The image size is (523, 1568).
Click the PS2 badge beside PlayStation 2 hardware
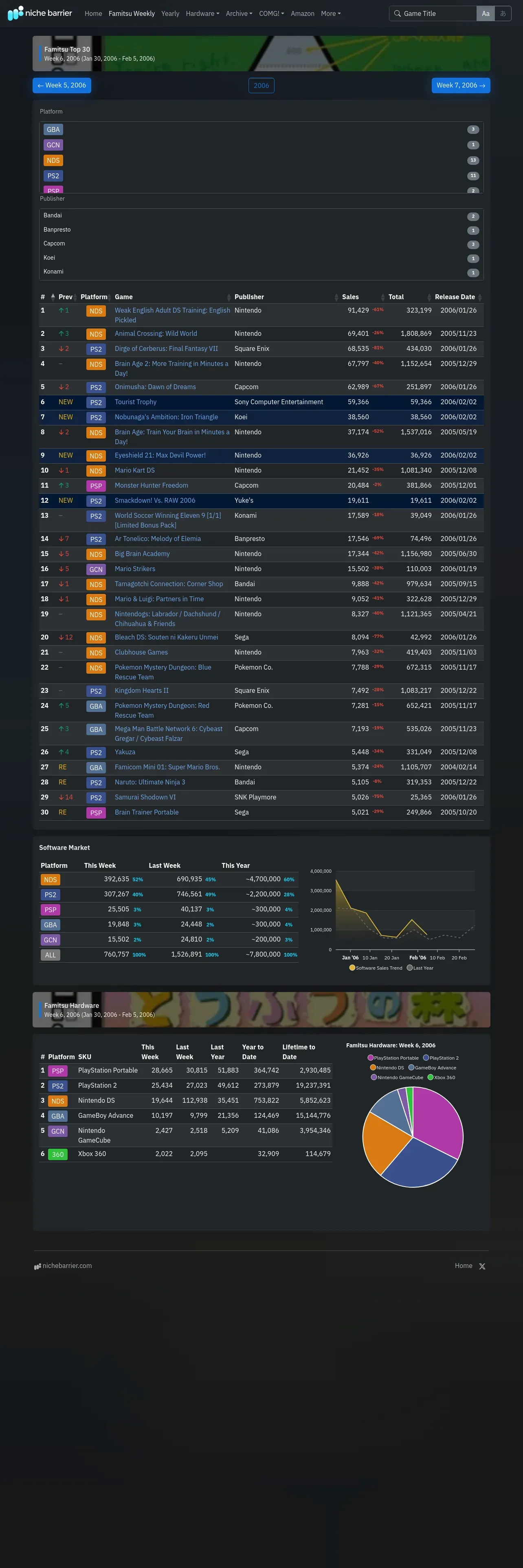coord(58,1086)
